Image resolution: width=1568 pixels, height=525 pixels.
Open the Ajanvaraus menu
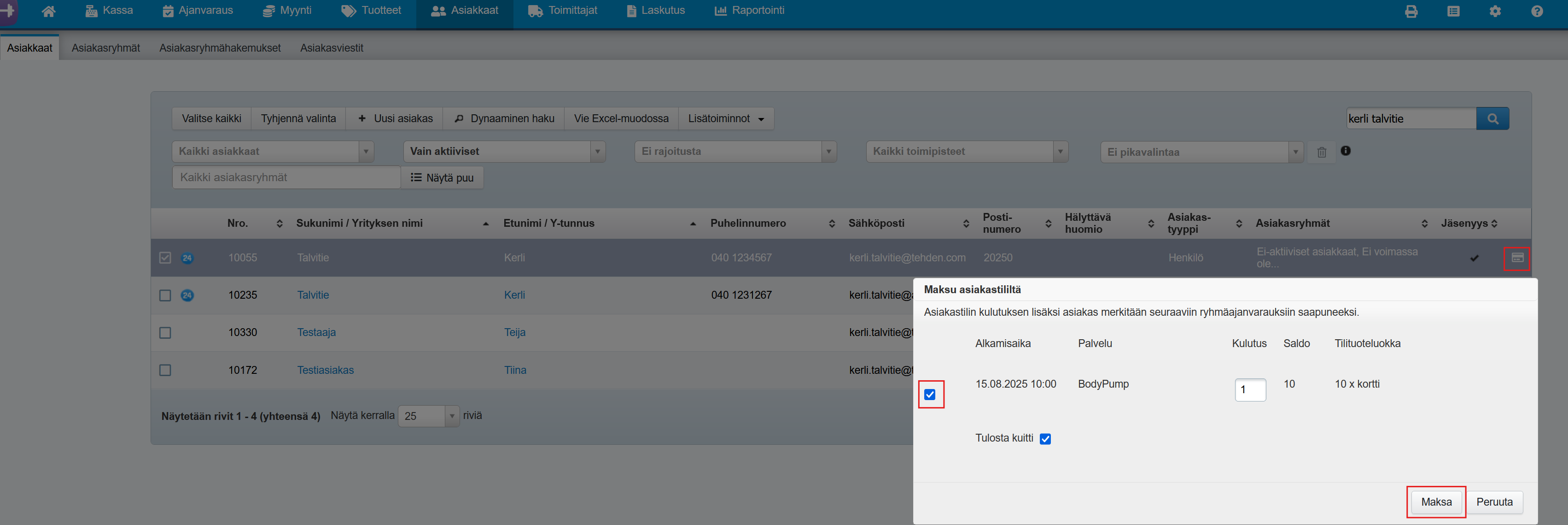point(198,11)
